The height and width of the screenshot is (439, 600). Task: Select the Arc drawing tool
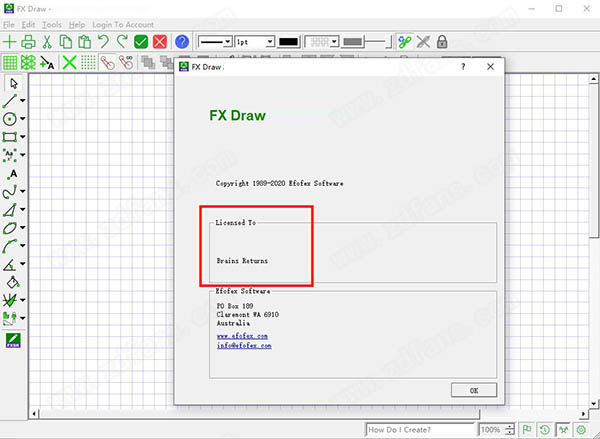coord(10,245)
